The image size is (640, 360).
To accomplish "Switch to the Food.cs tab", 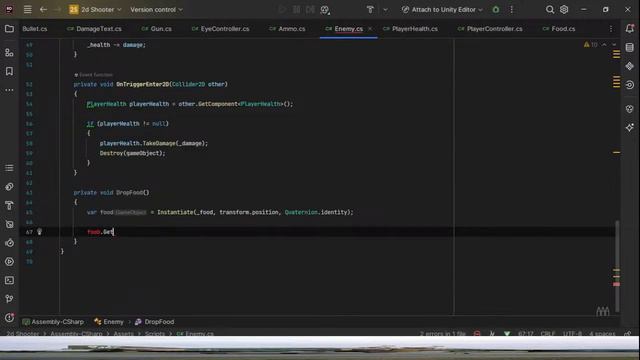I will click(558, 29).
